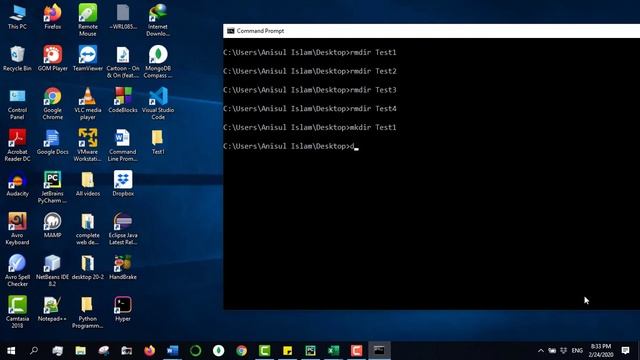
Task: Open PyCharm from the taskbar
Action: 310,351
